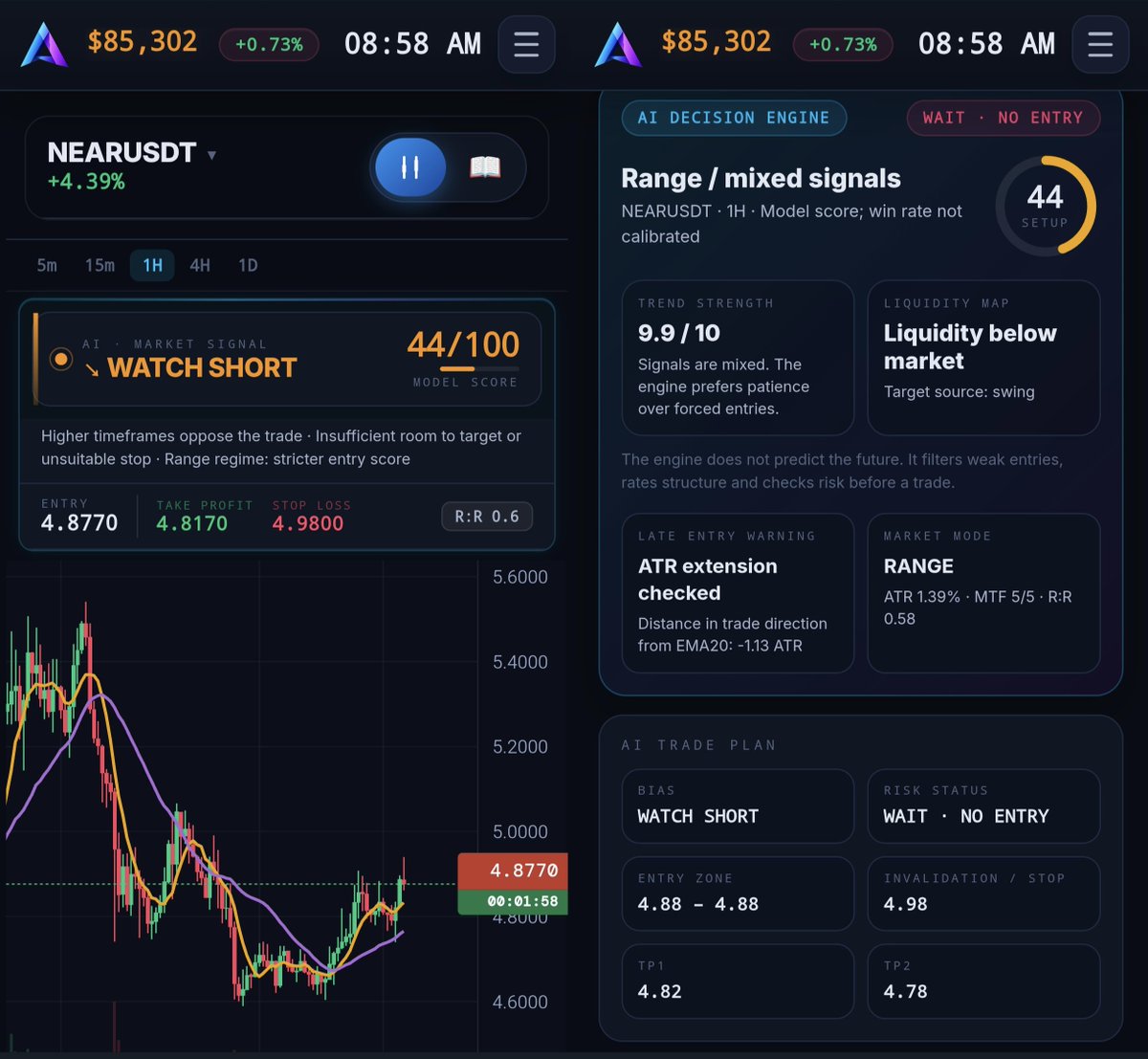The image size is (1148, 1059).
Task: Click the Bias WATCH SHORT cell
Action: 738,806
